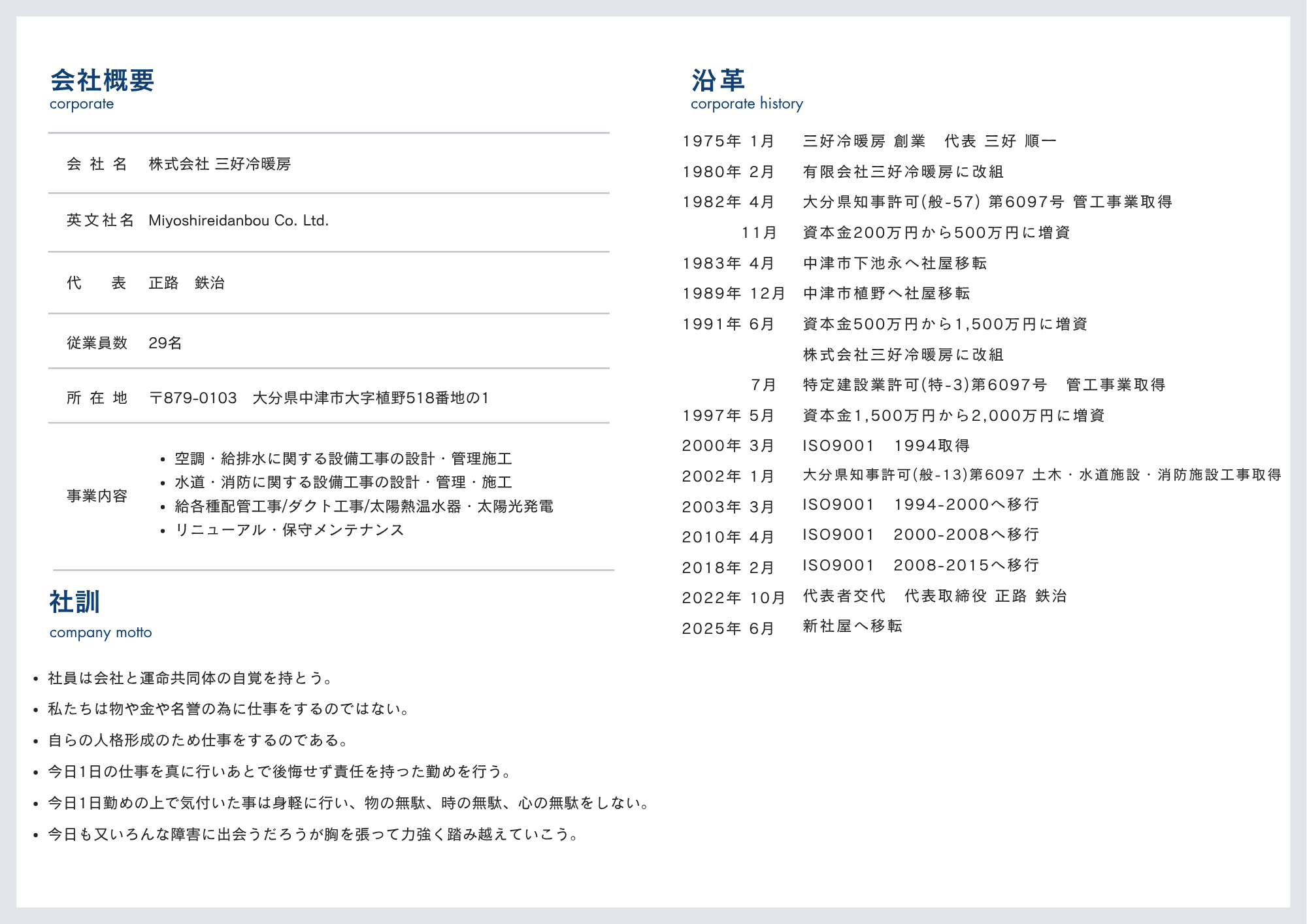
Task: Click the address 〒879-0103 大分県中津市
Action: pos(319,398)
